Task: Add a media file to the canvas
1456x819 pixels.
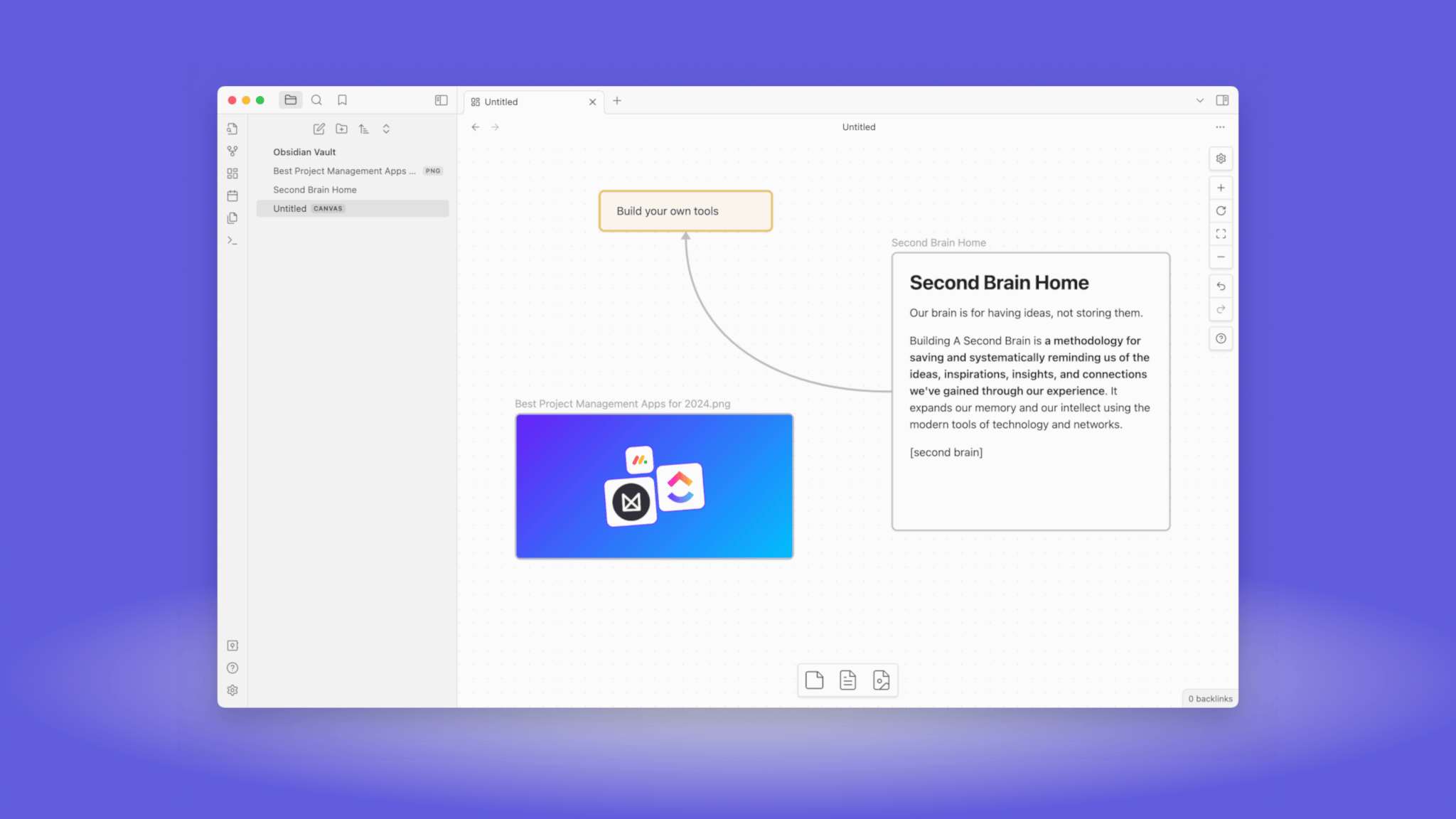Action: [x=882, y=680]
